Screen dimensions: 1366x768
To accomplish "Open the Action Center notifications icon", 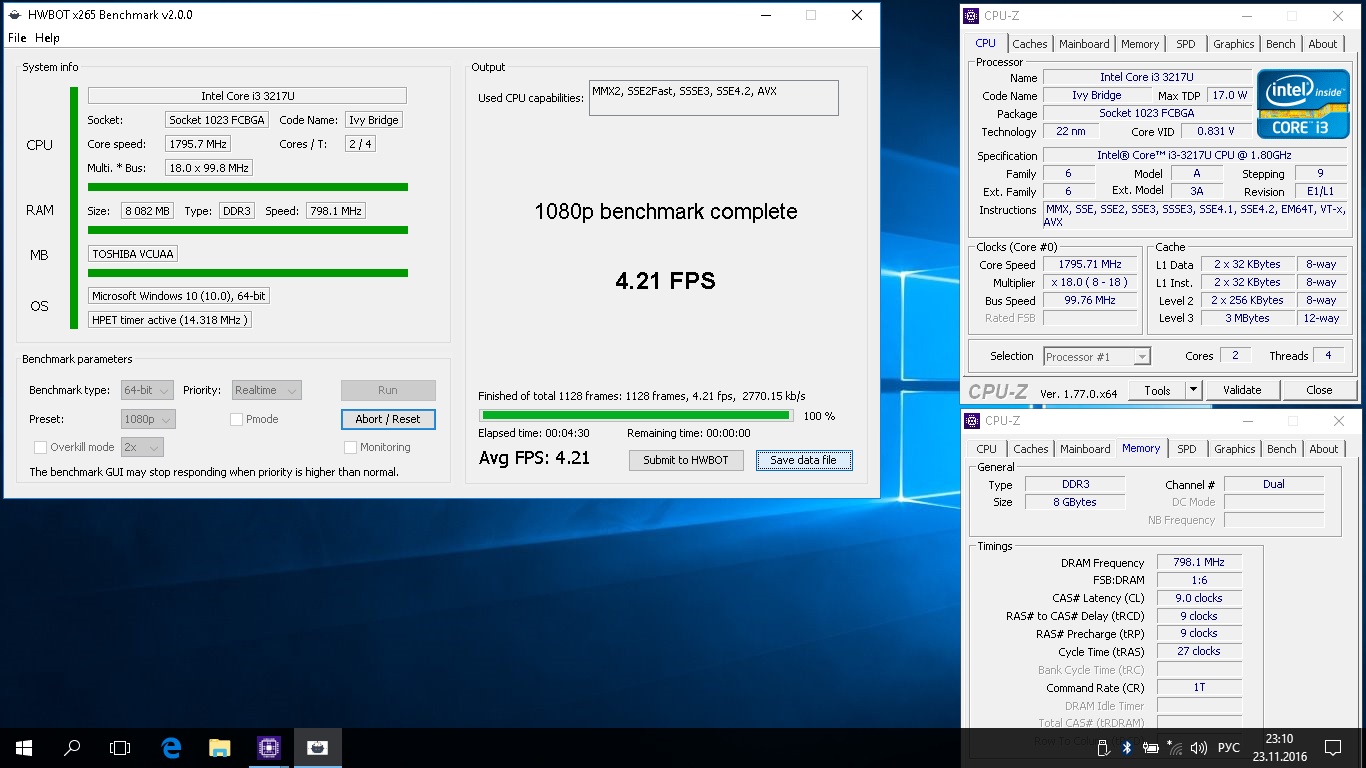I will point(1332,747).
